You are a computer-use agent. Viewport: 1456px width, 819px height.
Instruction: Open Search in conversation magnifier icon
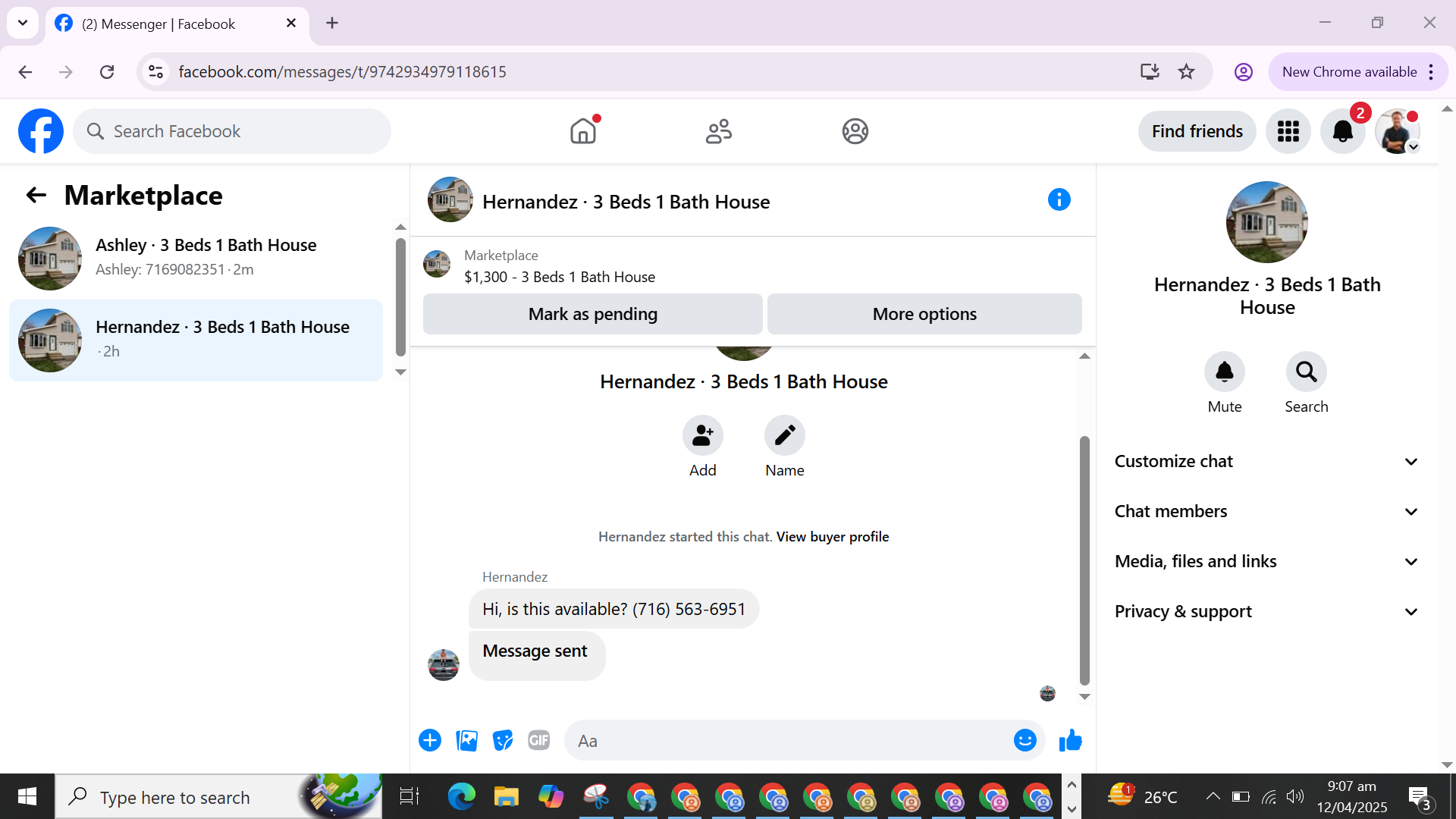[x=1306, y=372]
